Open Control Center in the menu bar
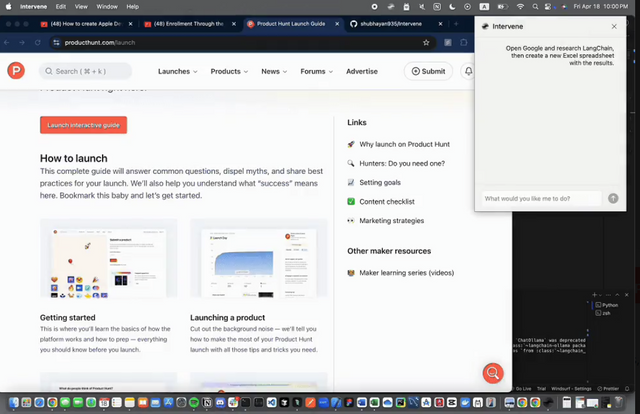 coord(548,7)
